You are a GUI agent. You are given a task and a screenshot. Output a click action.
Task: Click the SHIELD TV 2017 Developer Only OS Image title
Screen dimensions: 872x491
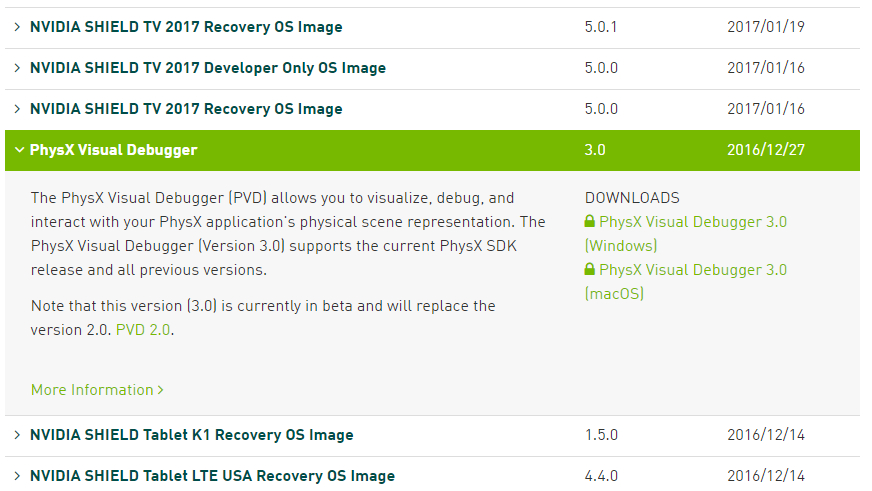[x=207, y=68]
